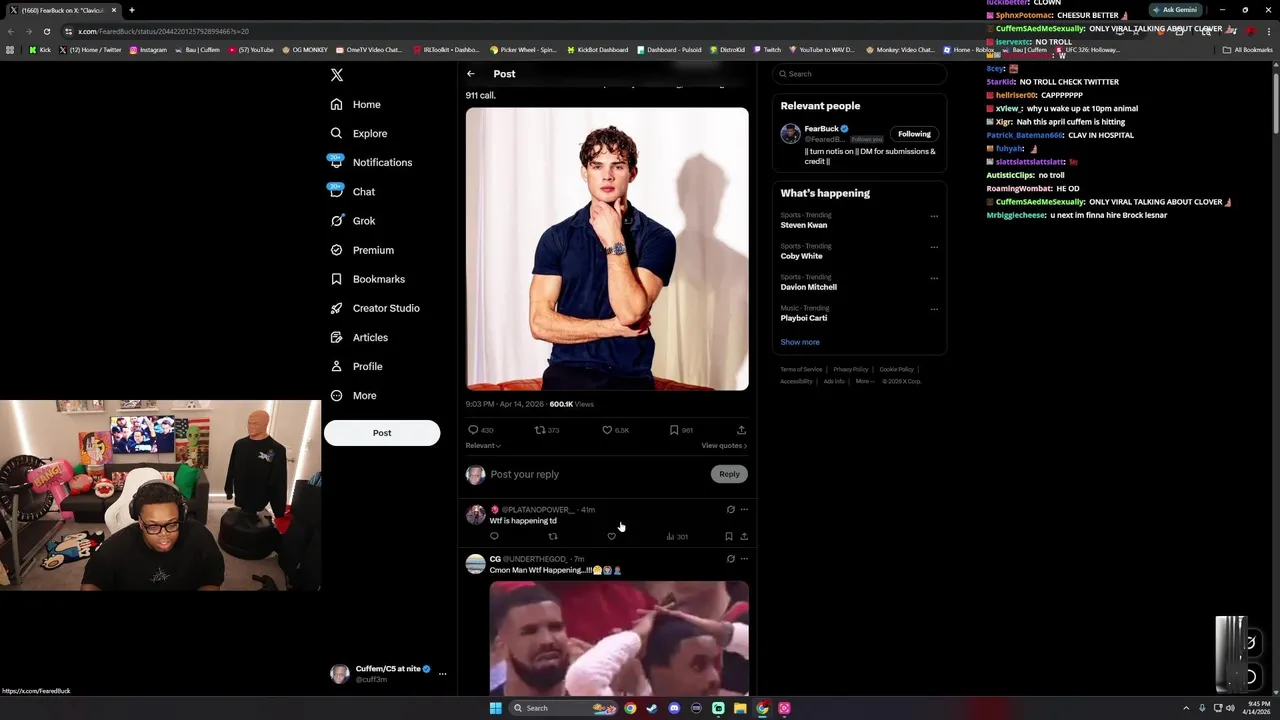The width and height of the screenshot is (1280, 720).
Task: Open Steven Kwan trending topic
Action: click(x=803, y=225)
